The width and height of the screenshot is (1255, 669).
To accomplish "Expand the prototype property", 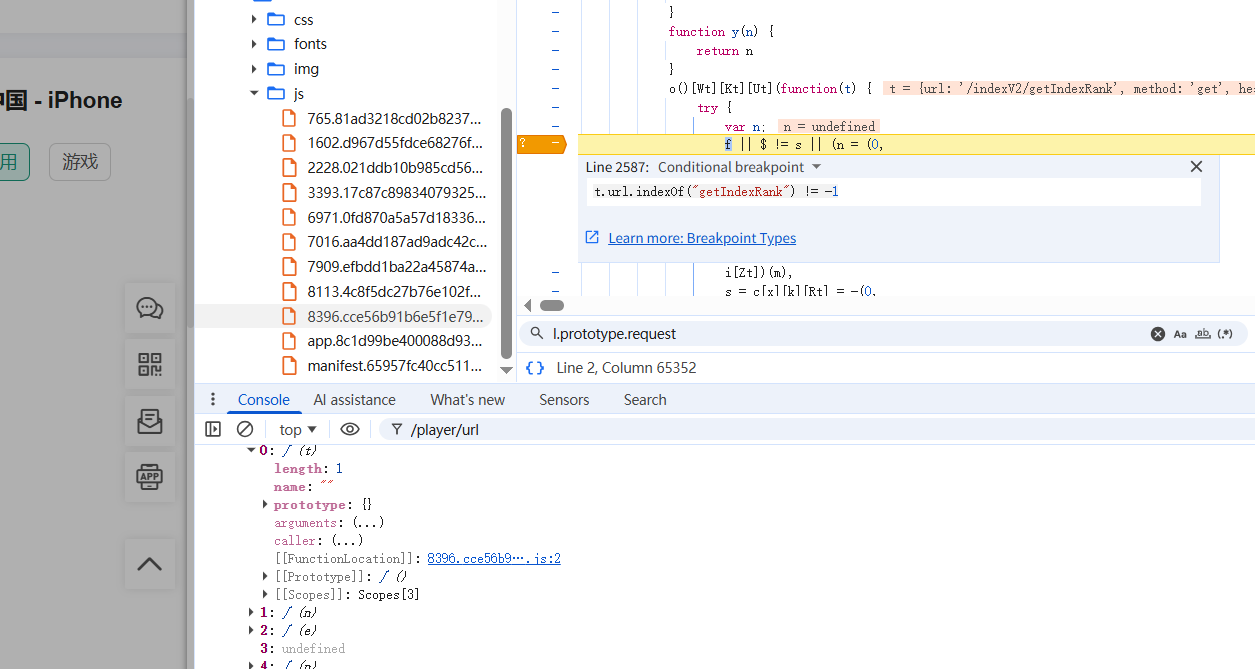I will [x=265, y=505].
